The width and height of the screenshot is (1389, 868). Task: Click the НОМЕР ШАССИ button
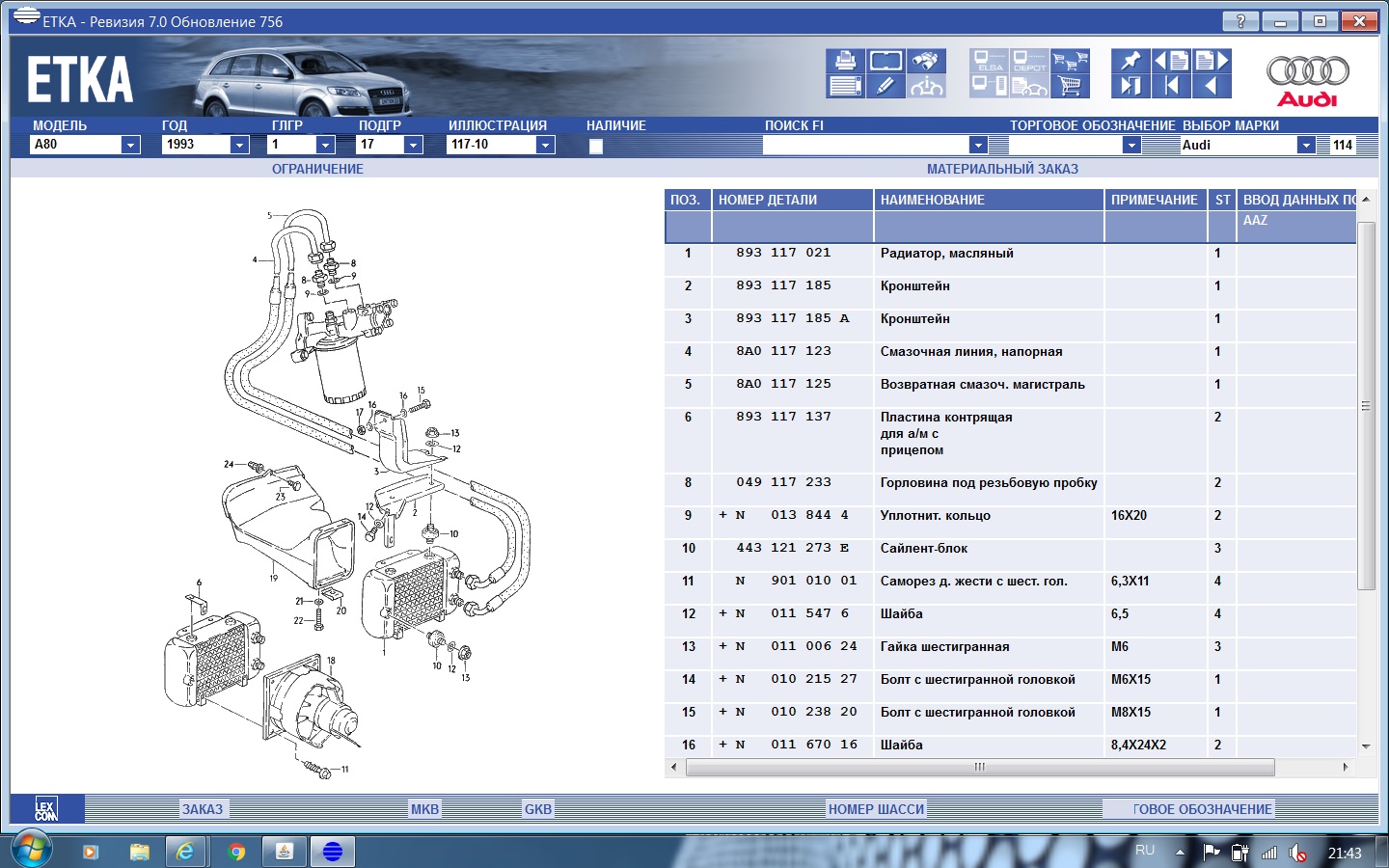pos(876,809)
